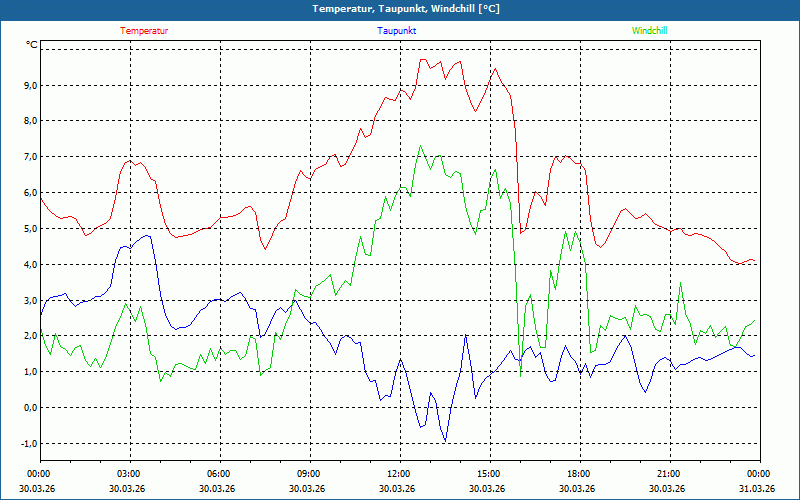Click the '3,0' y-axis value

tap(31, 300)
